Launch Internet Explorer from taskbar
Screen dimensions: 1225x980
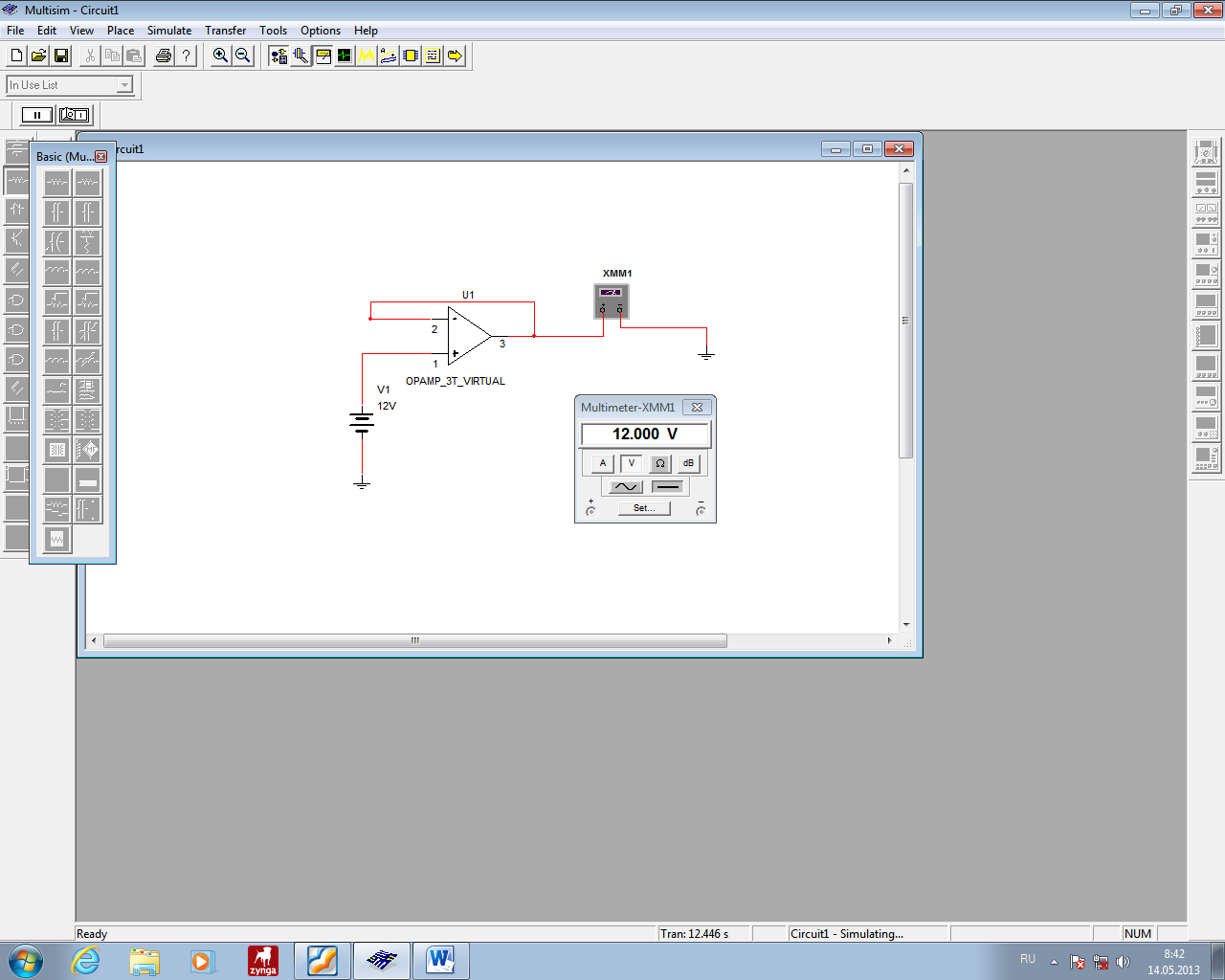click(x=86, y=961)
